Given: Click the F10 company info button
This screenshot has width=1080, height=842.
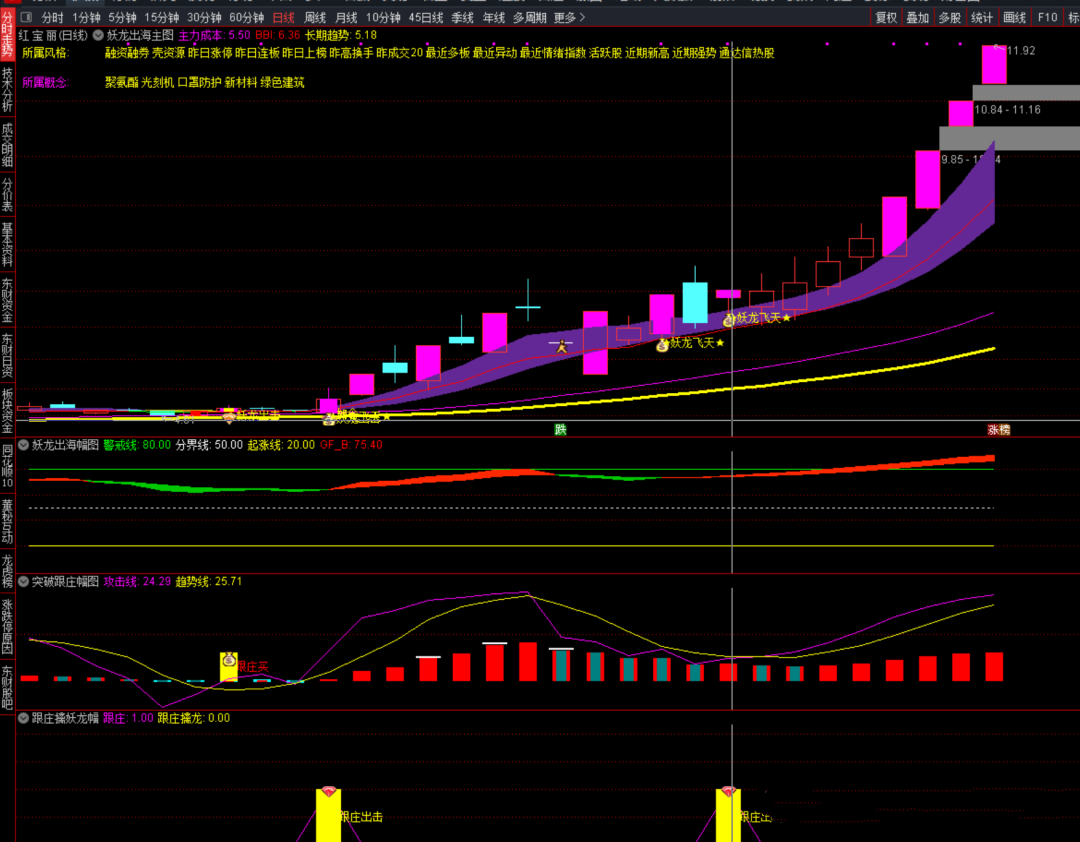Looking at the screenshot, I should click(1047, 17).
